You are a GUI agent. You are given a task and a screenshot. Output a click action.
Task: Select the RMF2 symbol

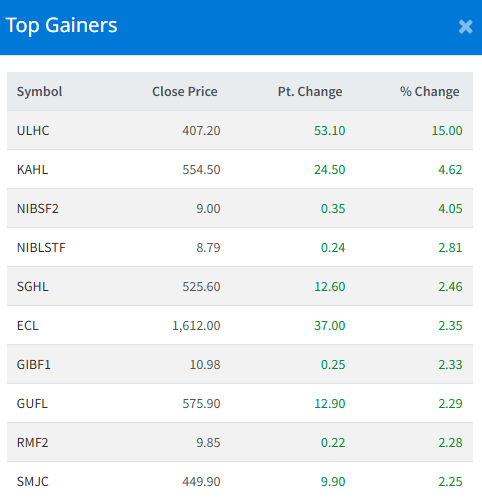click(x=32, y=442)
